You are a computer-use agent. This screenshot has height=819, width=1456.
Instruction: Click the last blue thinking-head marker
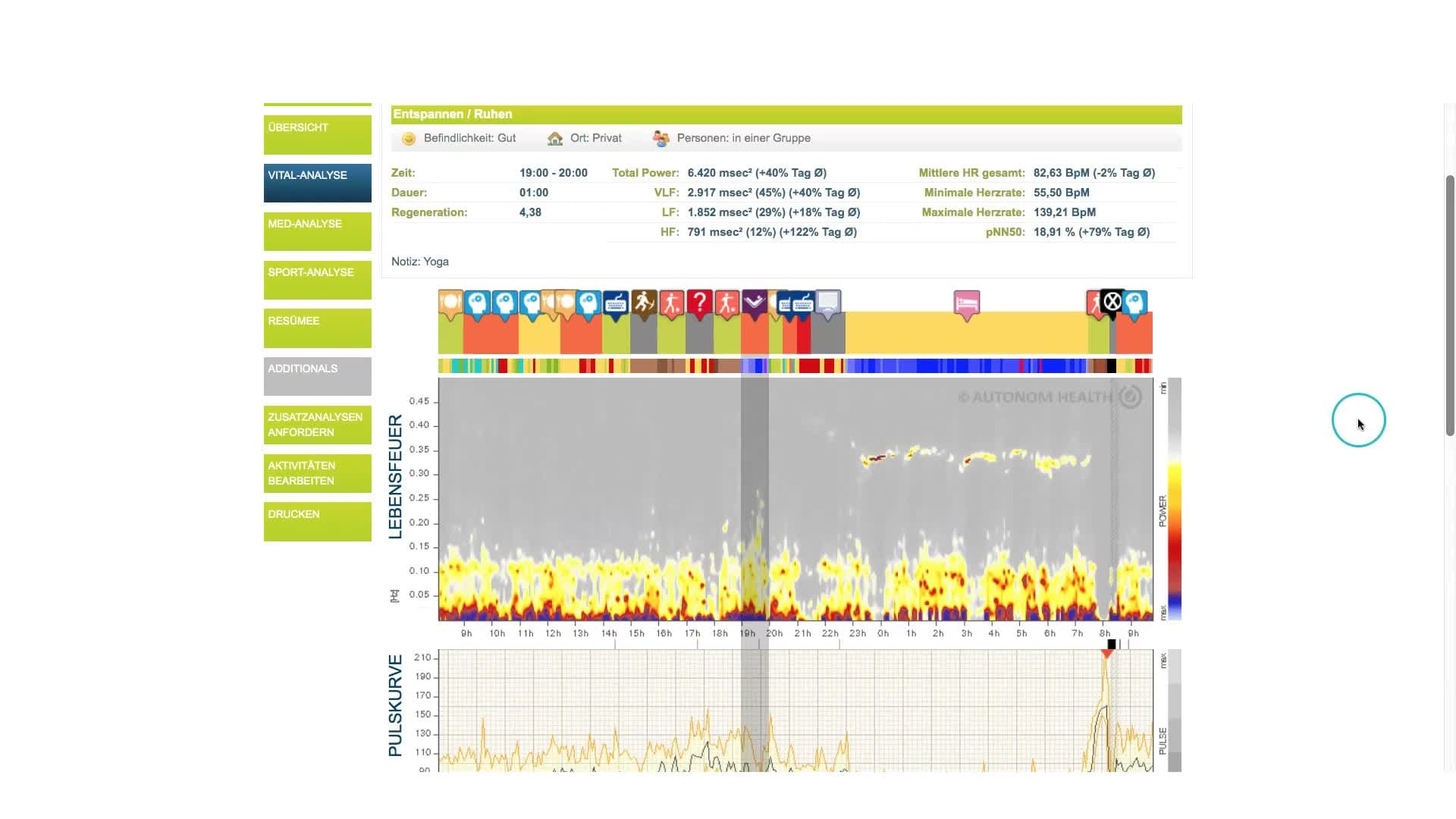pyautogui.click(x=1135, y=303)
